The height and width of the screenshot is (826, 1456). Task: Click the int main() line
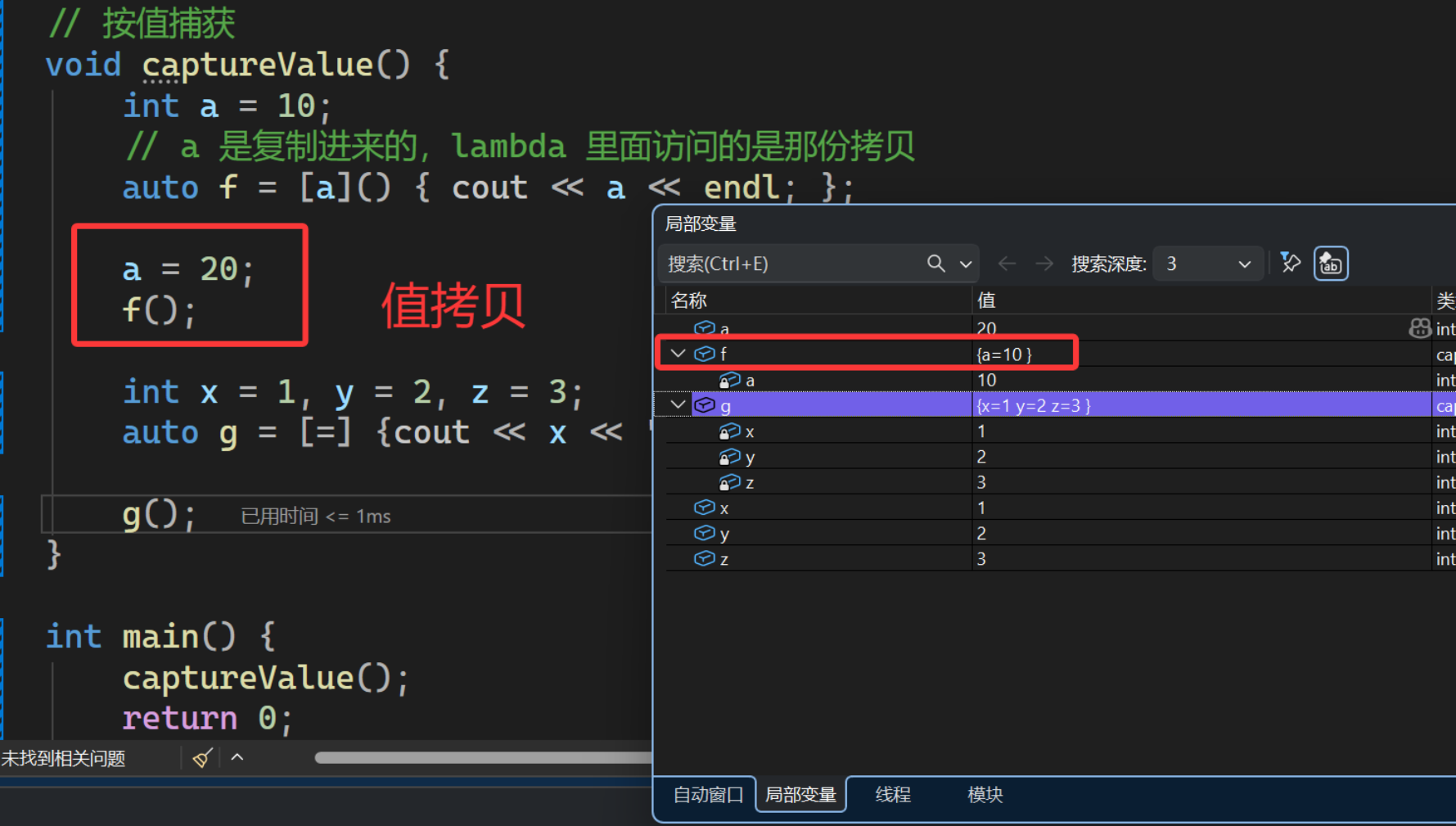[160, 636]
